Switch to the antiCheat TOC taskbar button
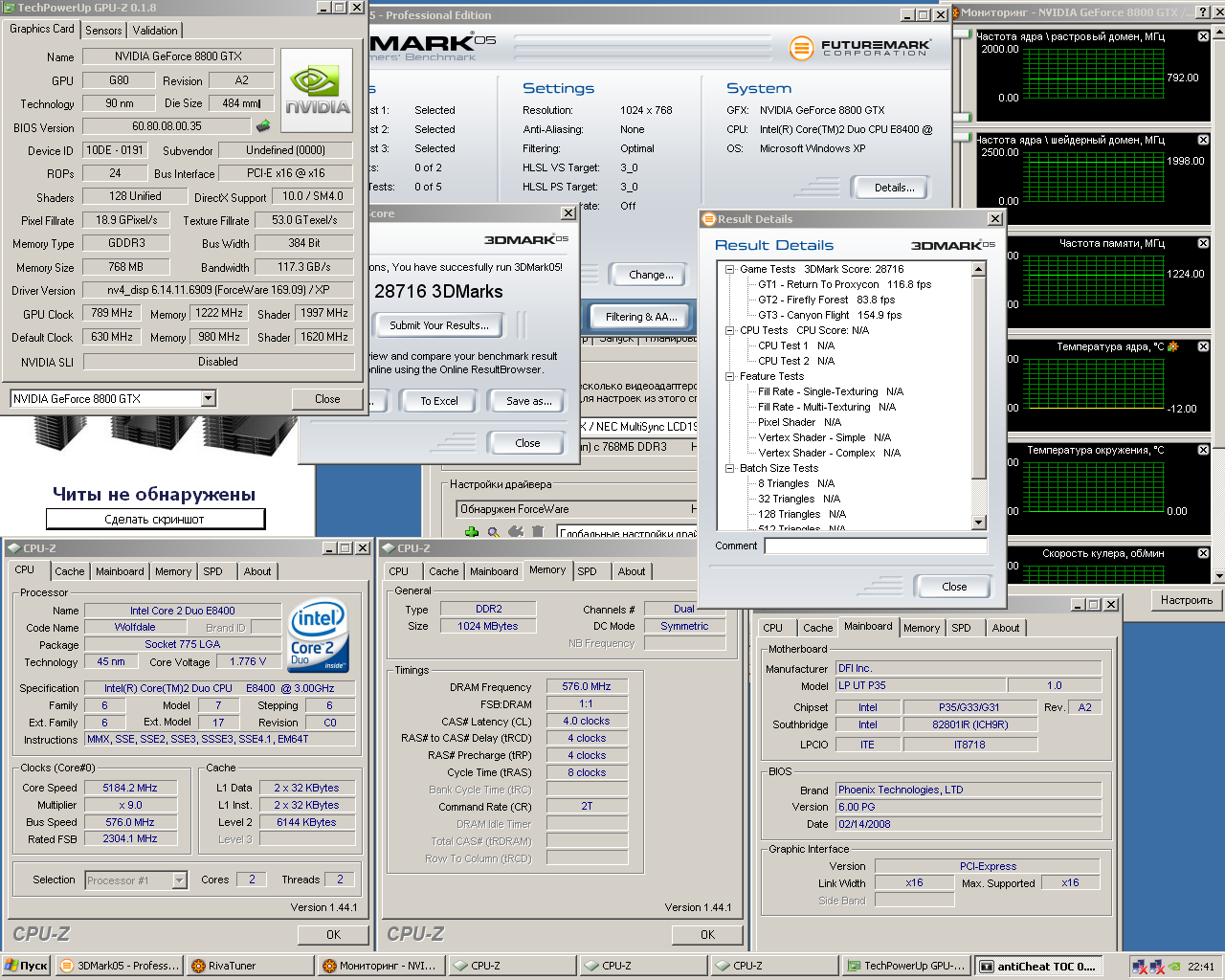The image size is (1225, 980). (1037, 966)
